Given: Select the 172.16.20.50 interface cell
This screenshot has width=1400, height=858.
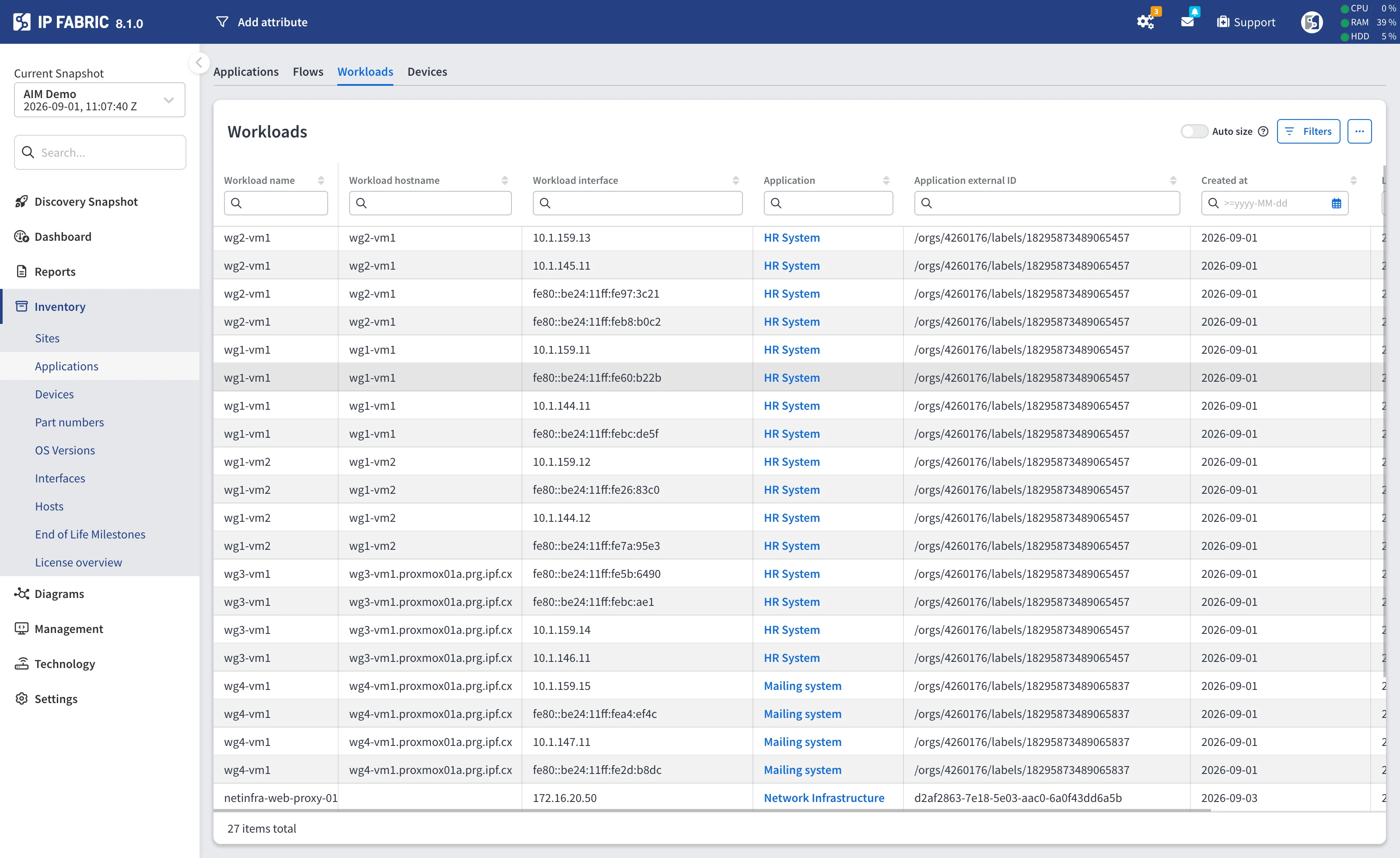Looking at the screenshot, I should [x=637, y=798].
